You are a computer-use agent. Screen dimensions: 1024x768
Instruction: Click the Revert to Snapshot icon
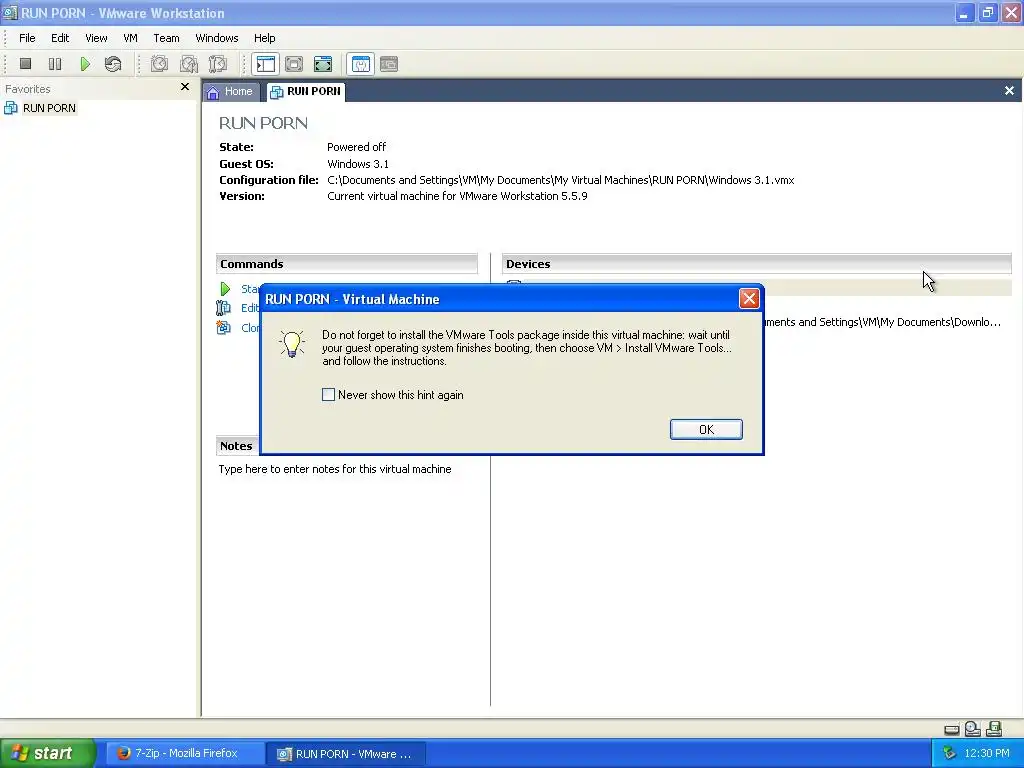[x=189, y=63]
